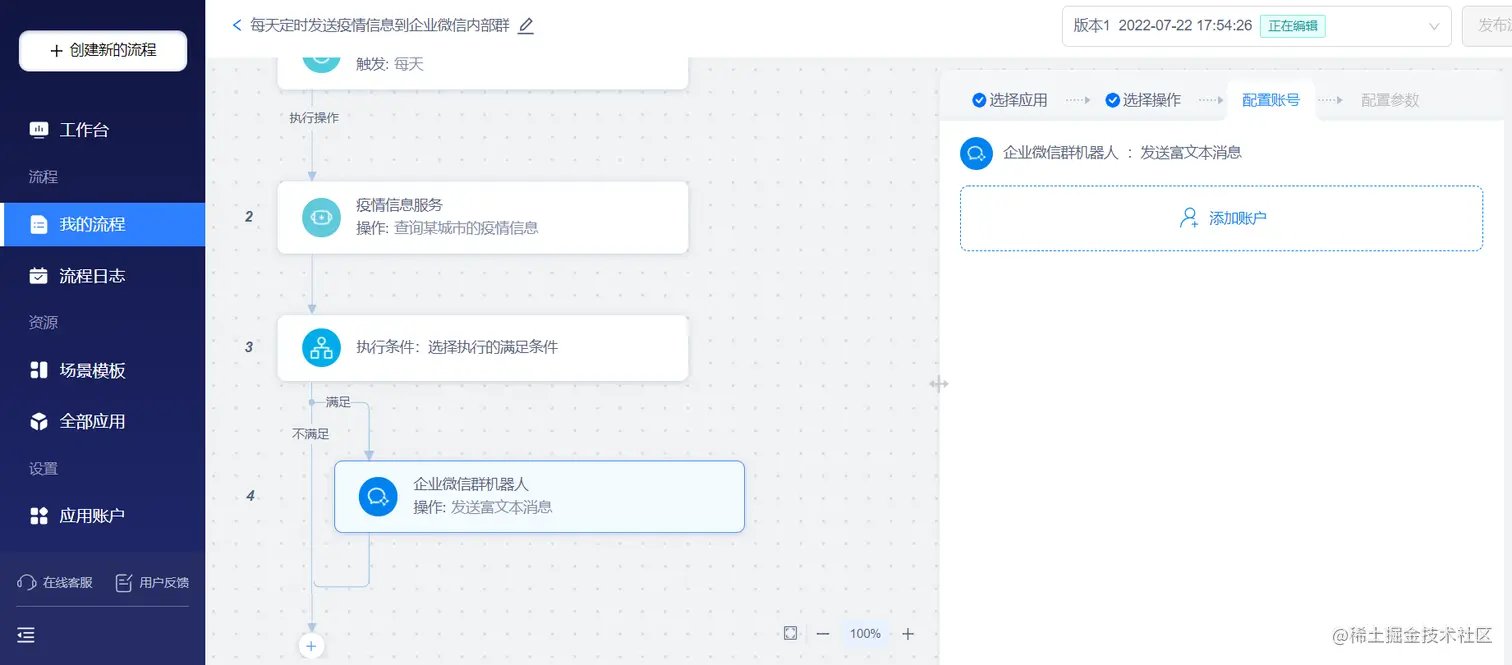The width and height of the screenshot is (1512, 665).
Task: Go back using the left arrow
Action: (237, 25)
